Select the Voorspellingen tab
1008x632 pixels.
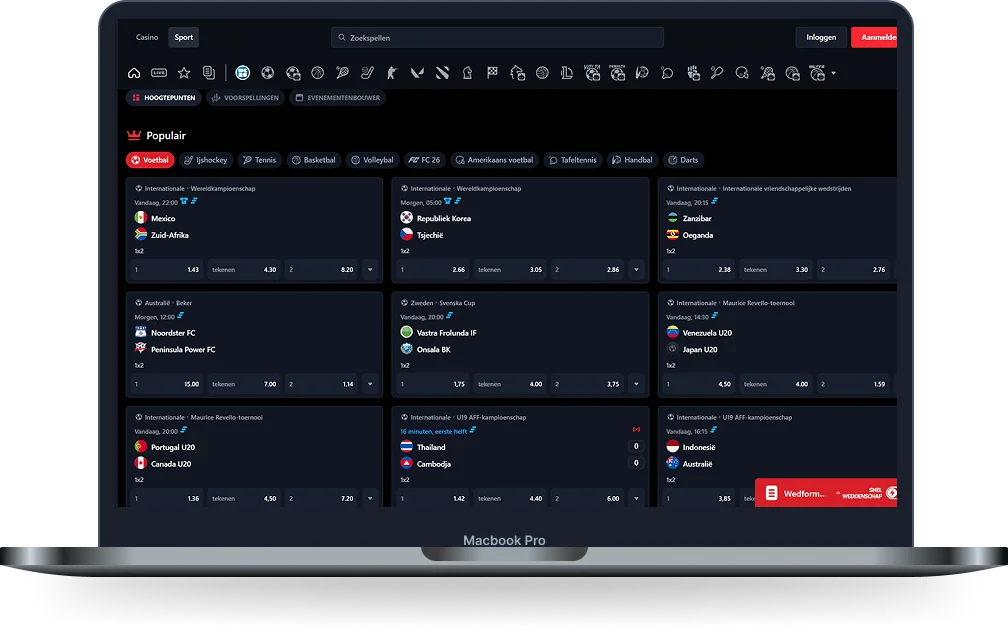pos(245,98)
